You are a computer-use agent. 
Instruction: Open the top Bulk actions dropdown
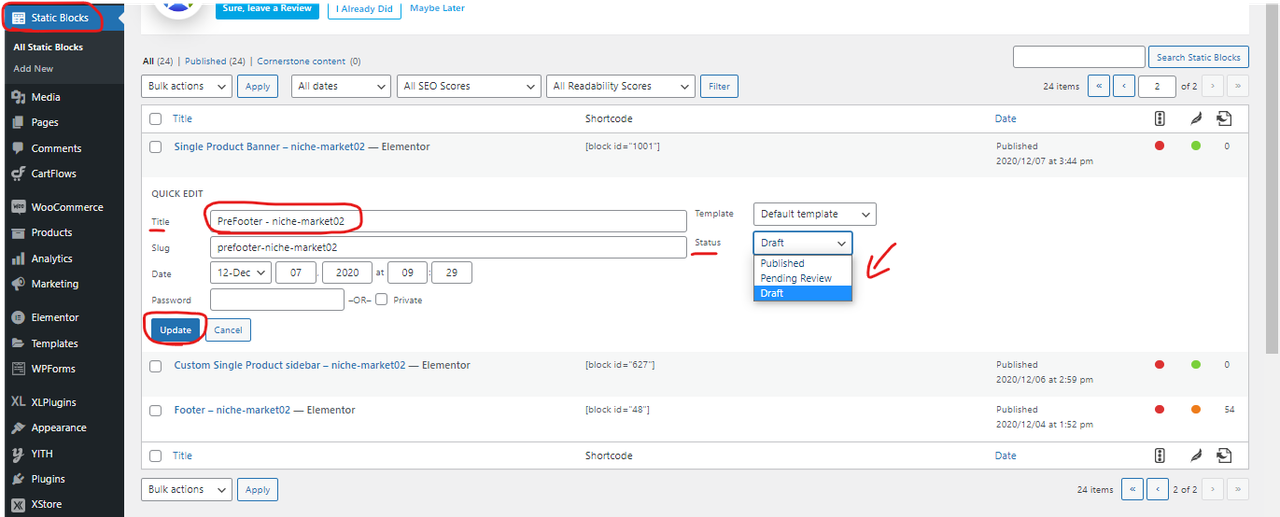click(187, 86)
